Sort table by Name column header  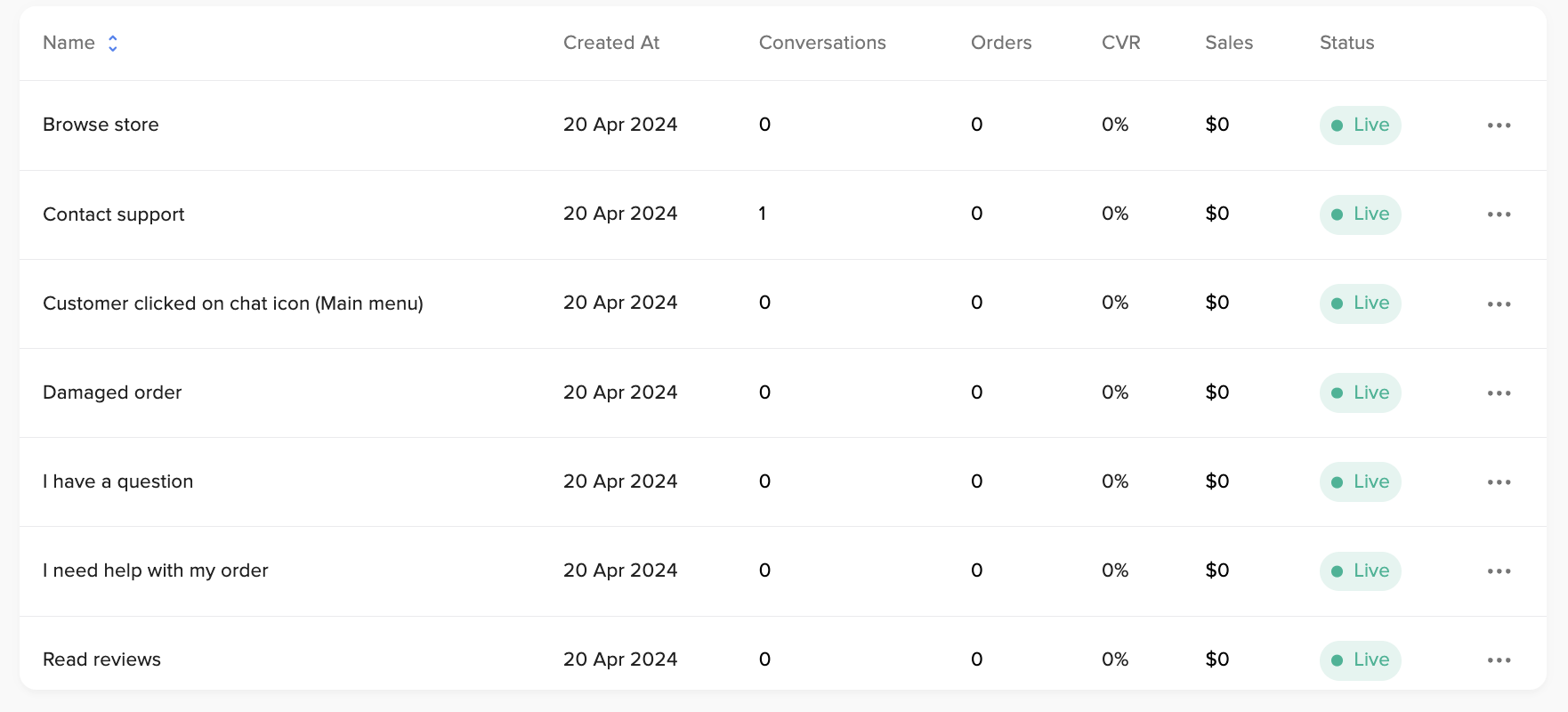(69, 43)
